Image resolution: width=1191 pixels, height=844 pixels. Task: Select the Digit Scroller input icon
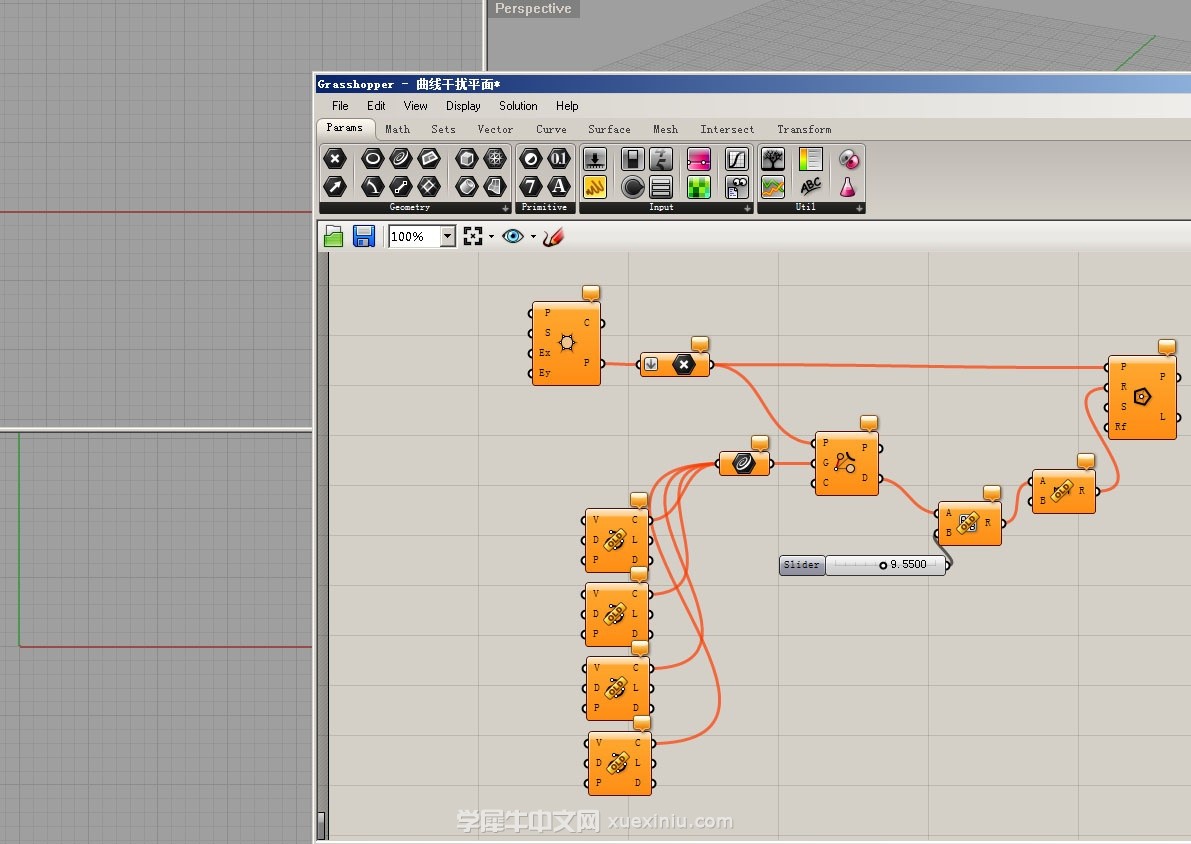point(661,159)
